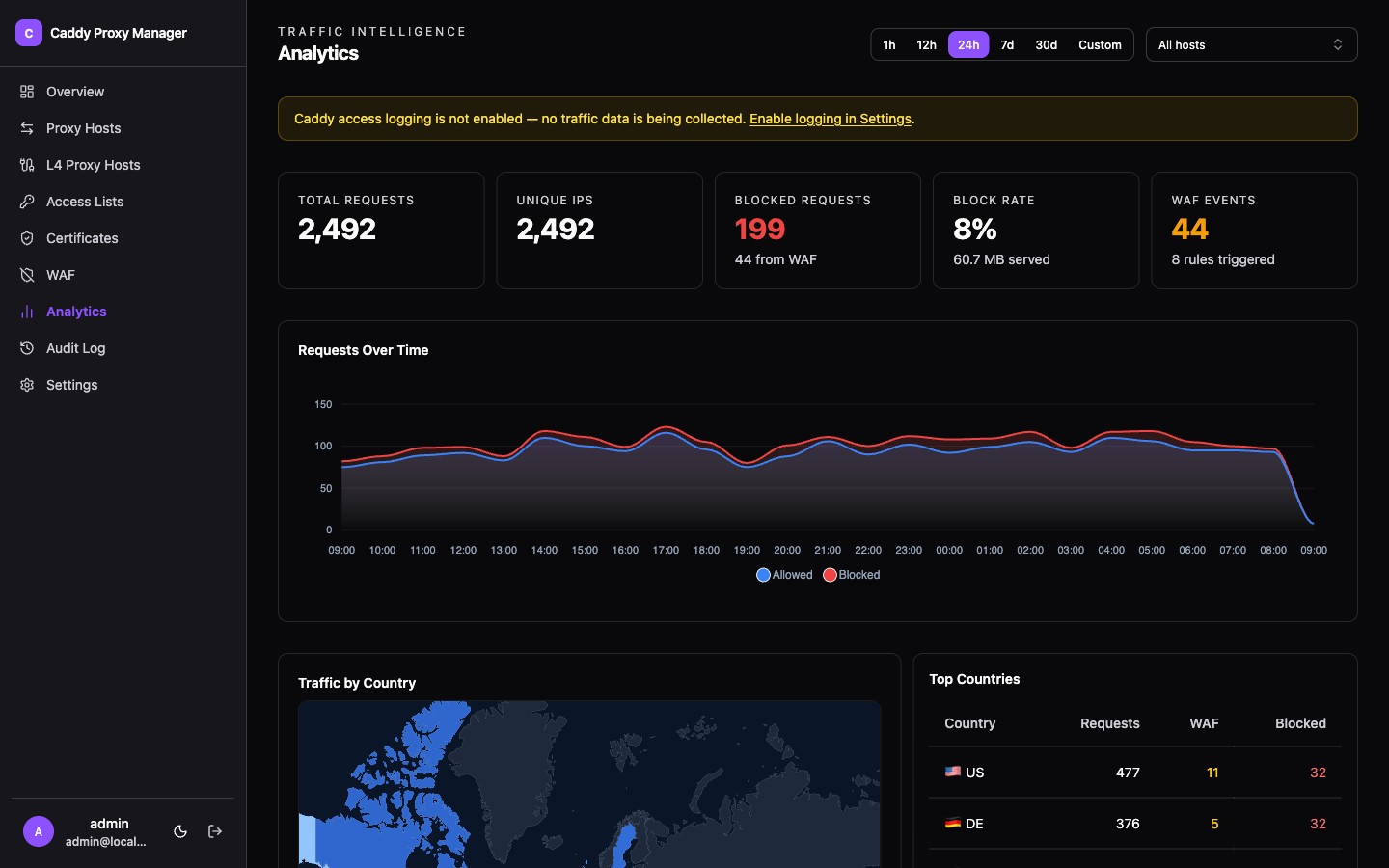Select the Overview grid icon in sidebar
This screenshot has height=868, width=1389.
[x=26, y=91]
